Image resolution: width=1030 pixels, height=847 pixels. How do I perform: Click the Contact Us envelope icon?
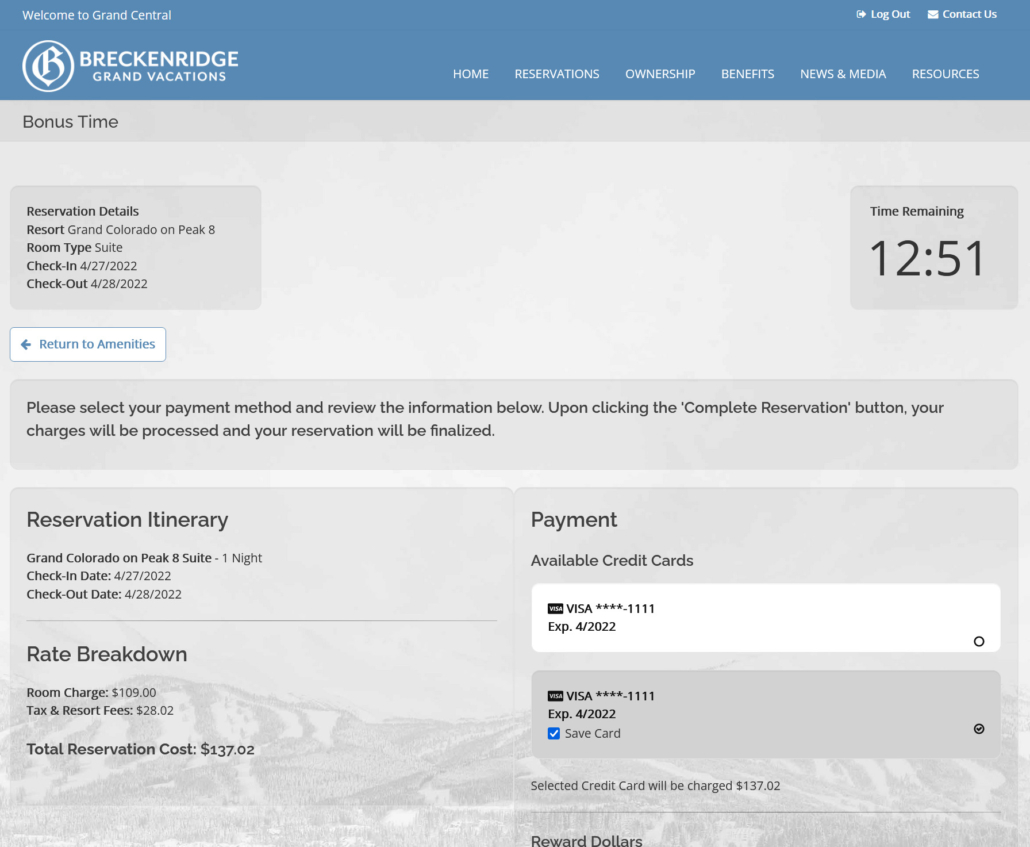pyautogui.click(x=933, y=14)
